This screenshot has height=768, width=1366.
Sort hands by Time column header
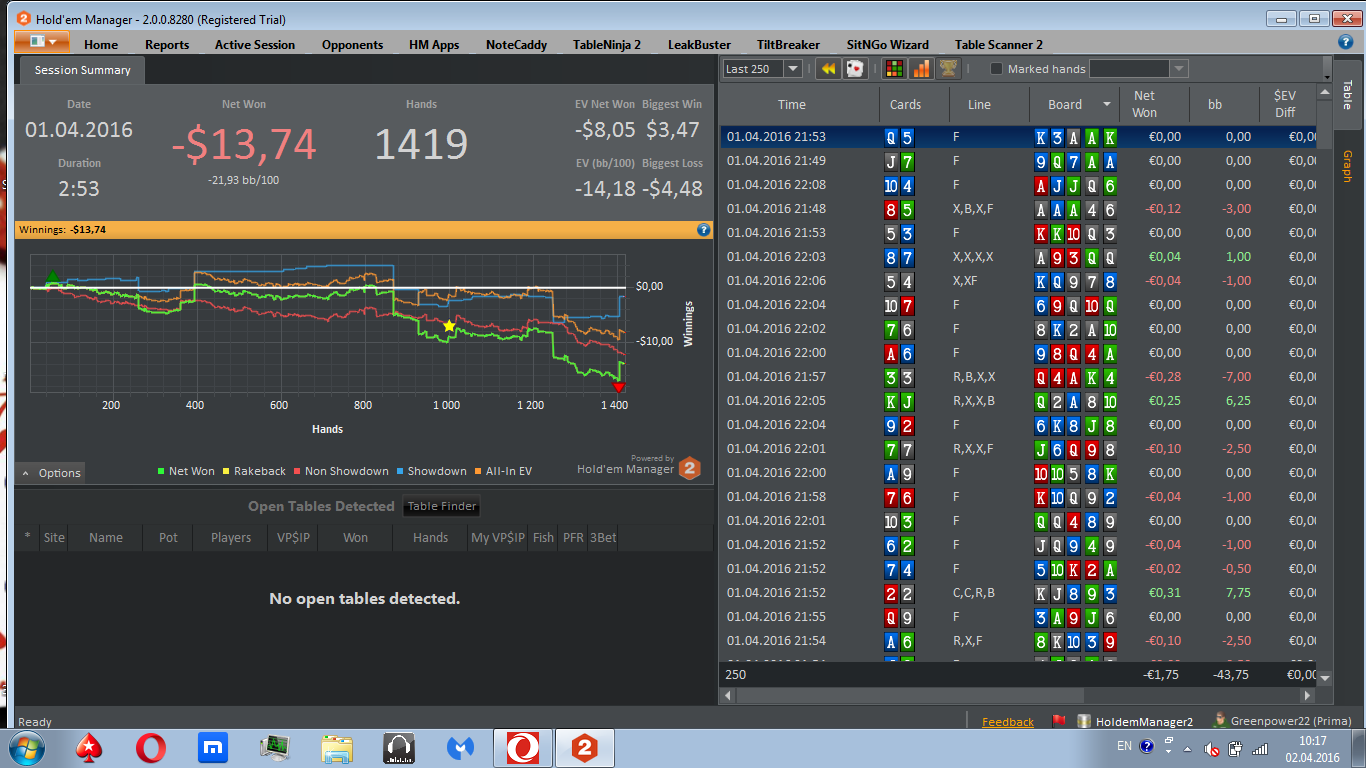pos(791,104)
